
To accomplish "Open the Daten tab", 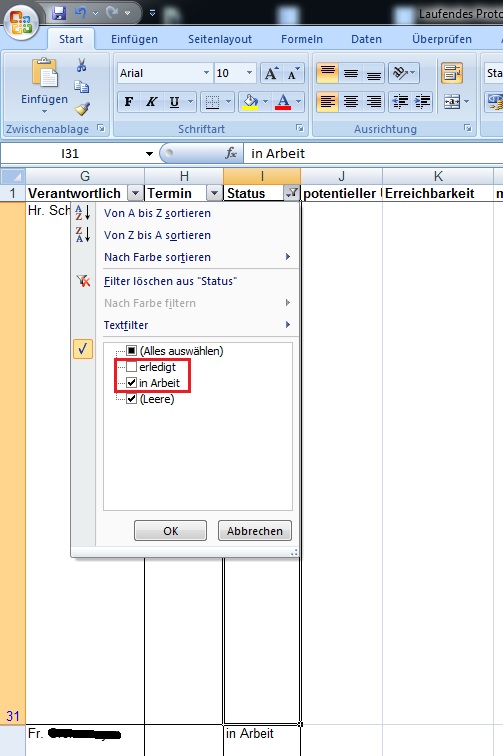I will [367, 39].
